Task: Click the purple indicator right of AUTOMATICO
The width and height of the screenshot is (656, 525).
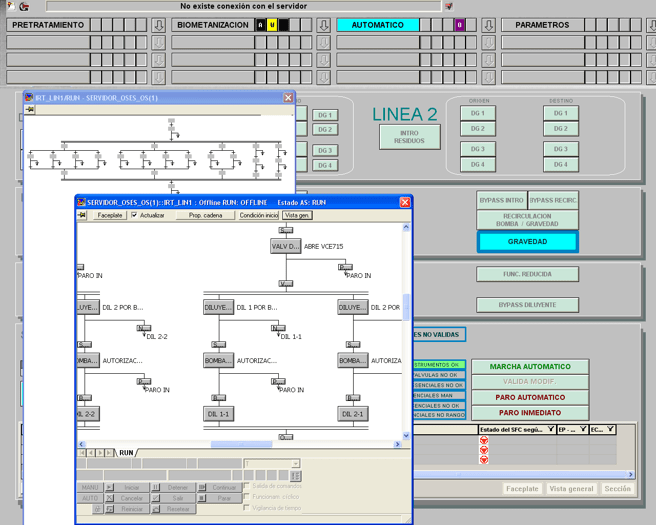Action: pyautogui.click(x=460, y=25)
